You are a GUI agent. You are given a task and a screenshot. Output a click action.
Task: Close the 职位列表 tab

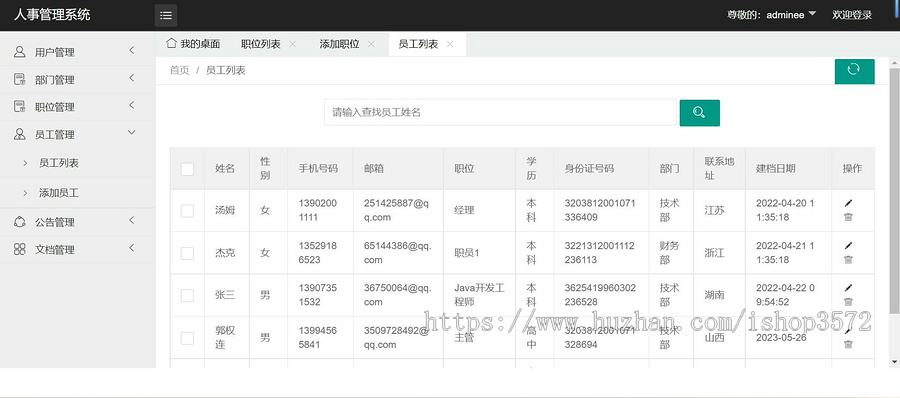tap(293, 44)
